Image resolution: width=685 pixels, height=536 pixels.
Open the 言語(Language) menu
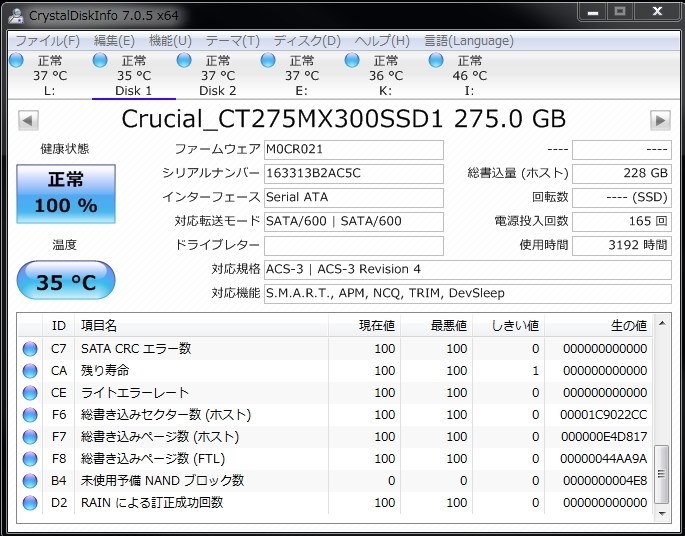(x=469, y=41)
